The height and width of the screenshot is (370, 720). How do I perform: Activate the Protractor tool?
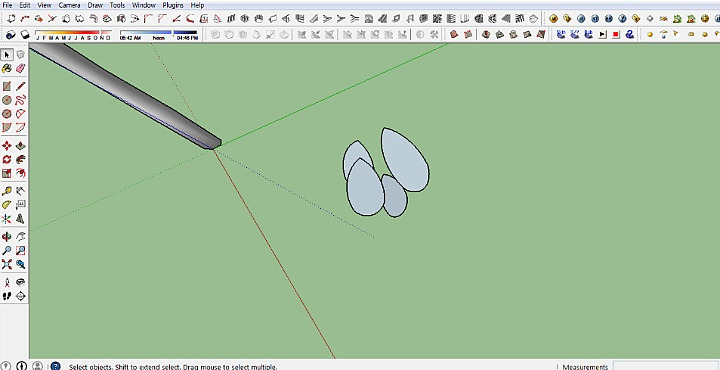tap(7, 205)
